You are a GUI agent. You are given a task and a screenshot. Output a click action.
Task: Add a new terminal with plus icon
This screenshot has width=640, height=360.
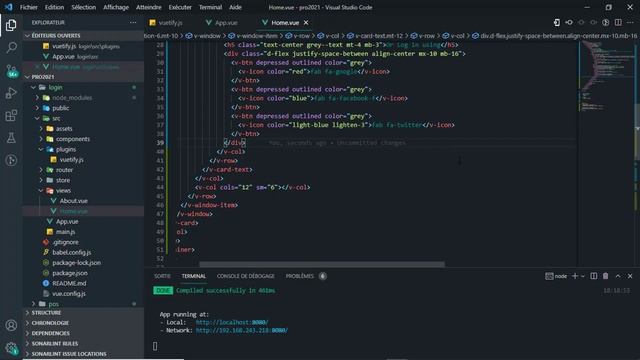[575, 276]
